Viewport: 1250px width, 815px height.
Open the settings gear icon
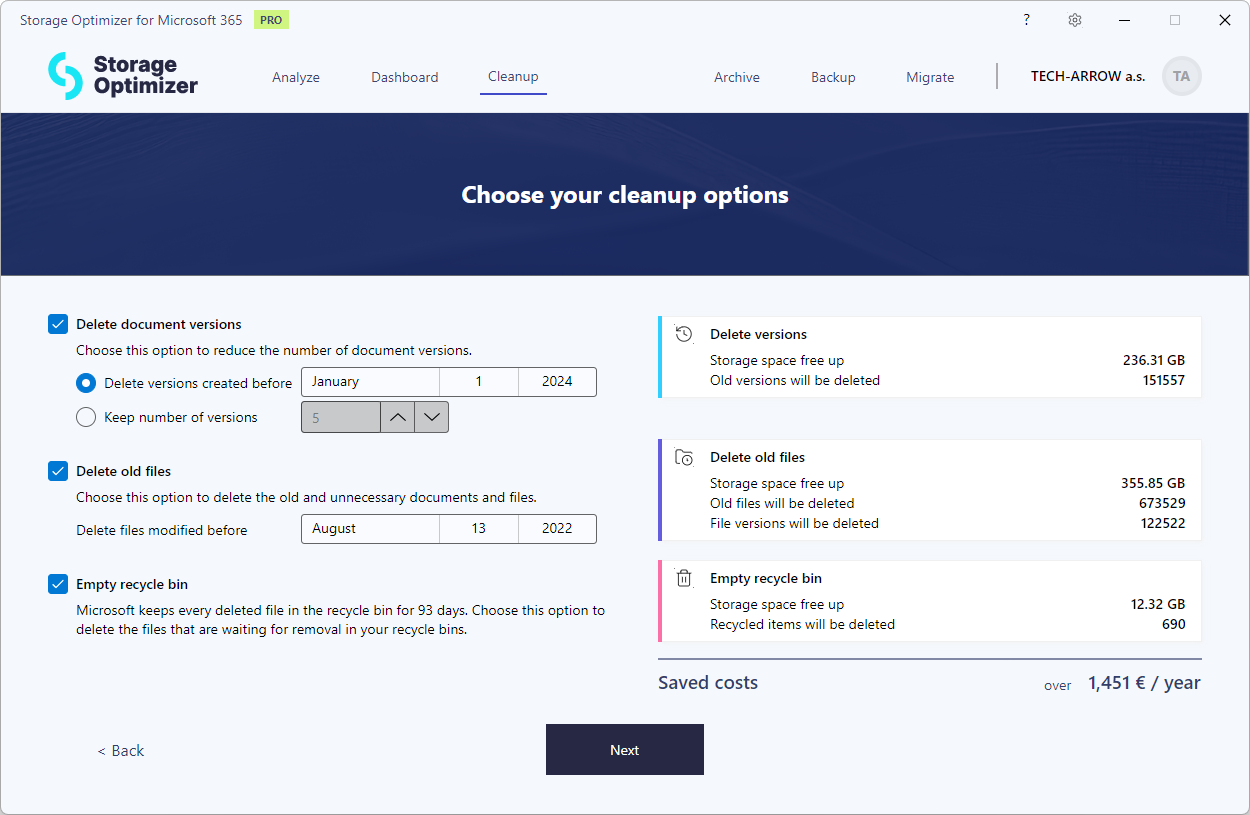click(x=1074, y=19)
